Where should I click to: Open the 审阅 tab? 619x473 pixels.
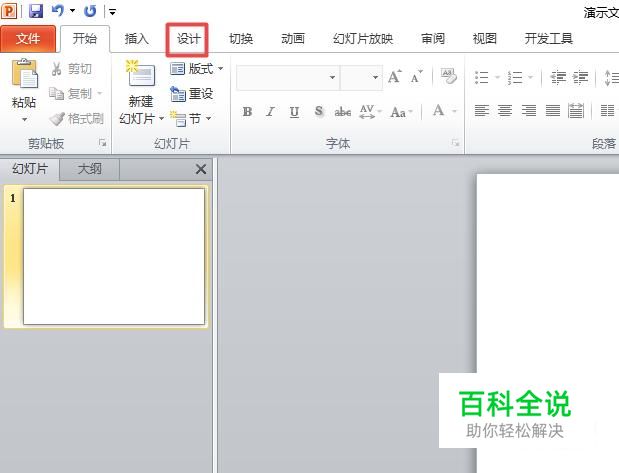coord(433,39)
